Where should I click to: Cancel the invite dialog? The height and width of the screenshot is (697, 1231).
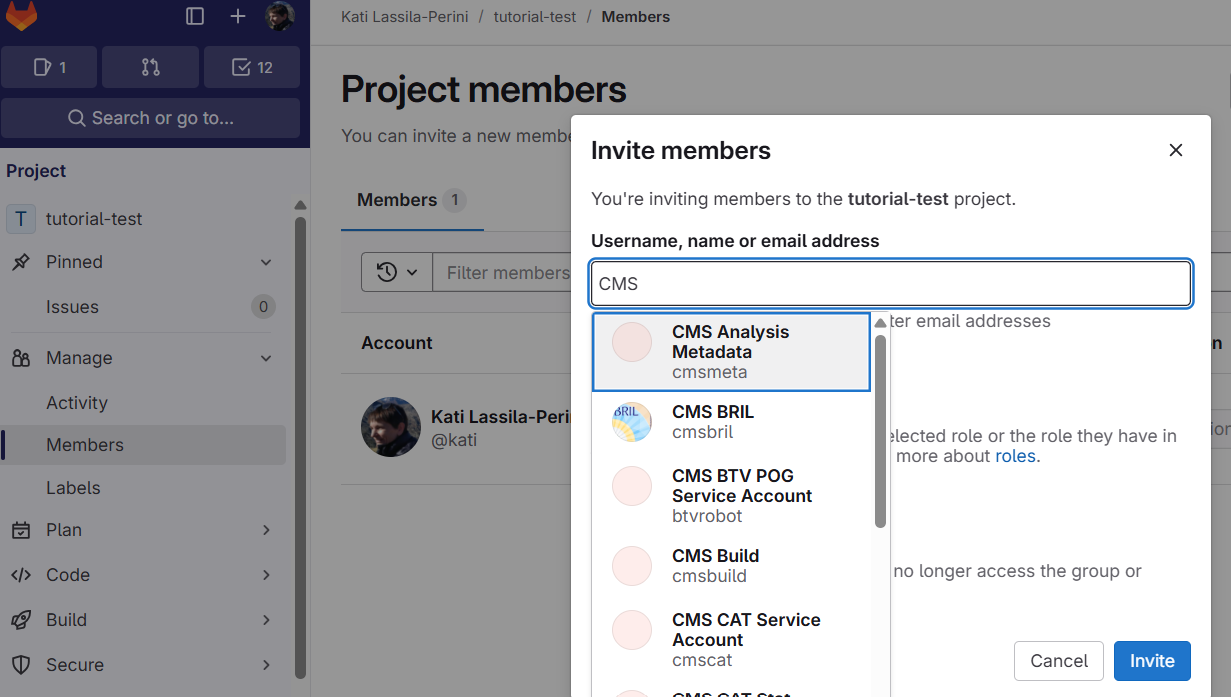(1059, 661)
